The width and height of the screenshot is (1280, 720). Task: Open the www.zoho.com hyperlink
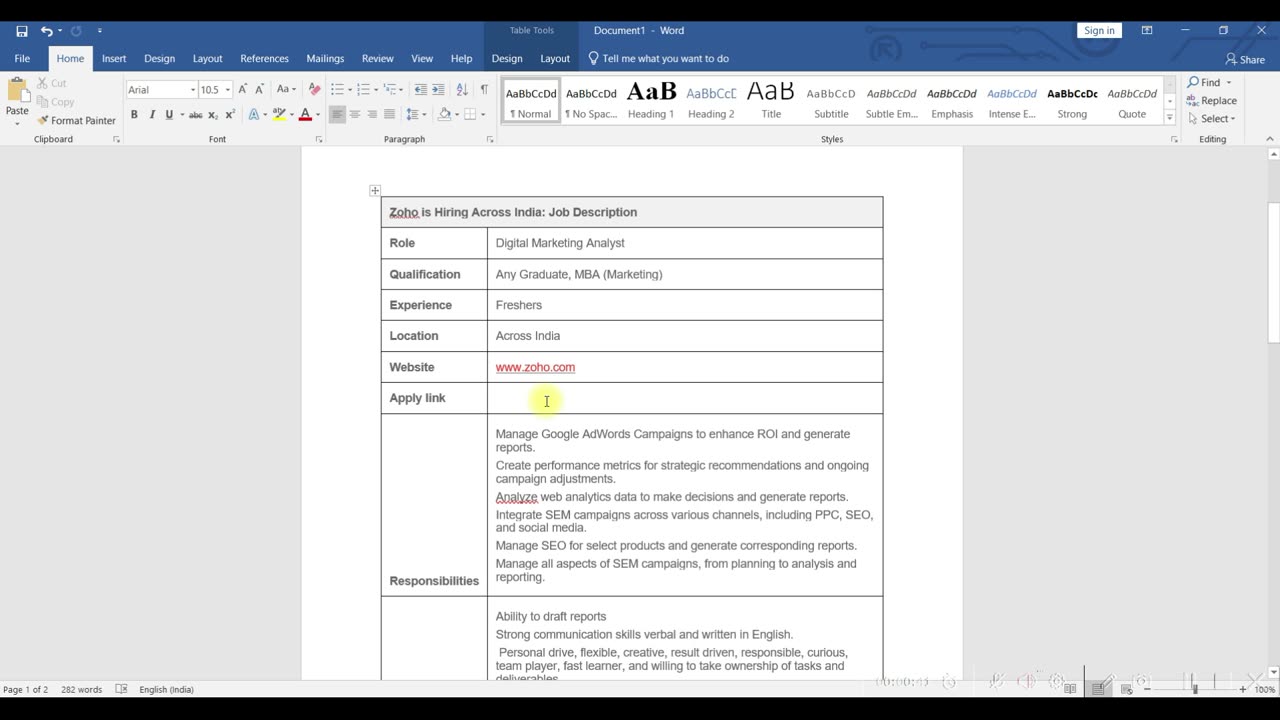tap(535, 367)
